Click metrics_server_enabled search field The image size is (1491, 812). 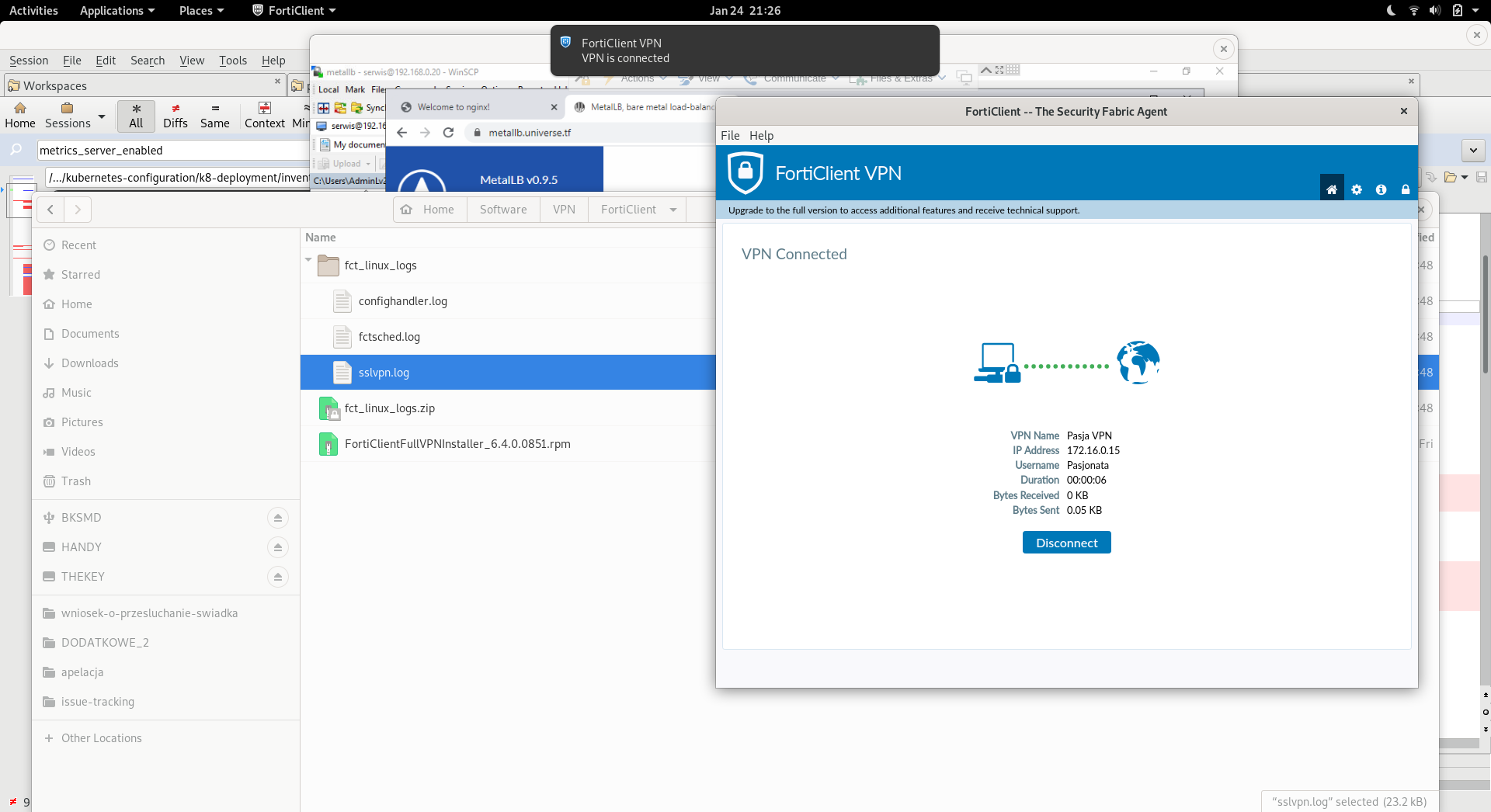[173, 151]
